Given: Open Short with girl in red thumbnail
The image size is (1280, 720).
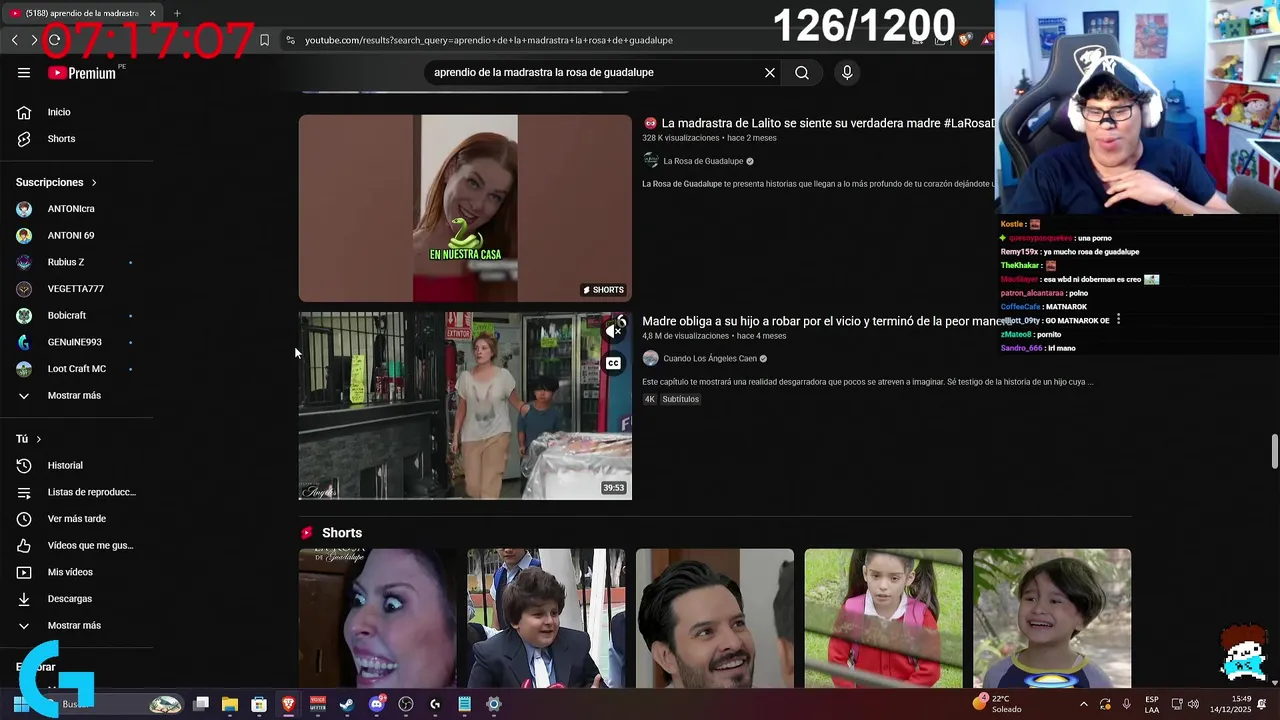Looking at the screenshot, I should click(884, 618).
